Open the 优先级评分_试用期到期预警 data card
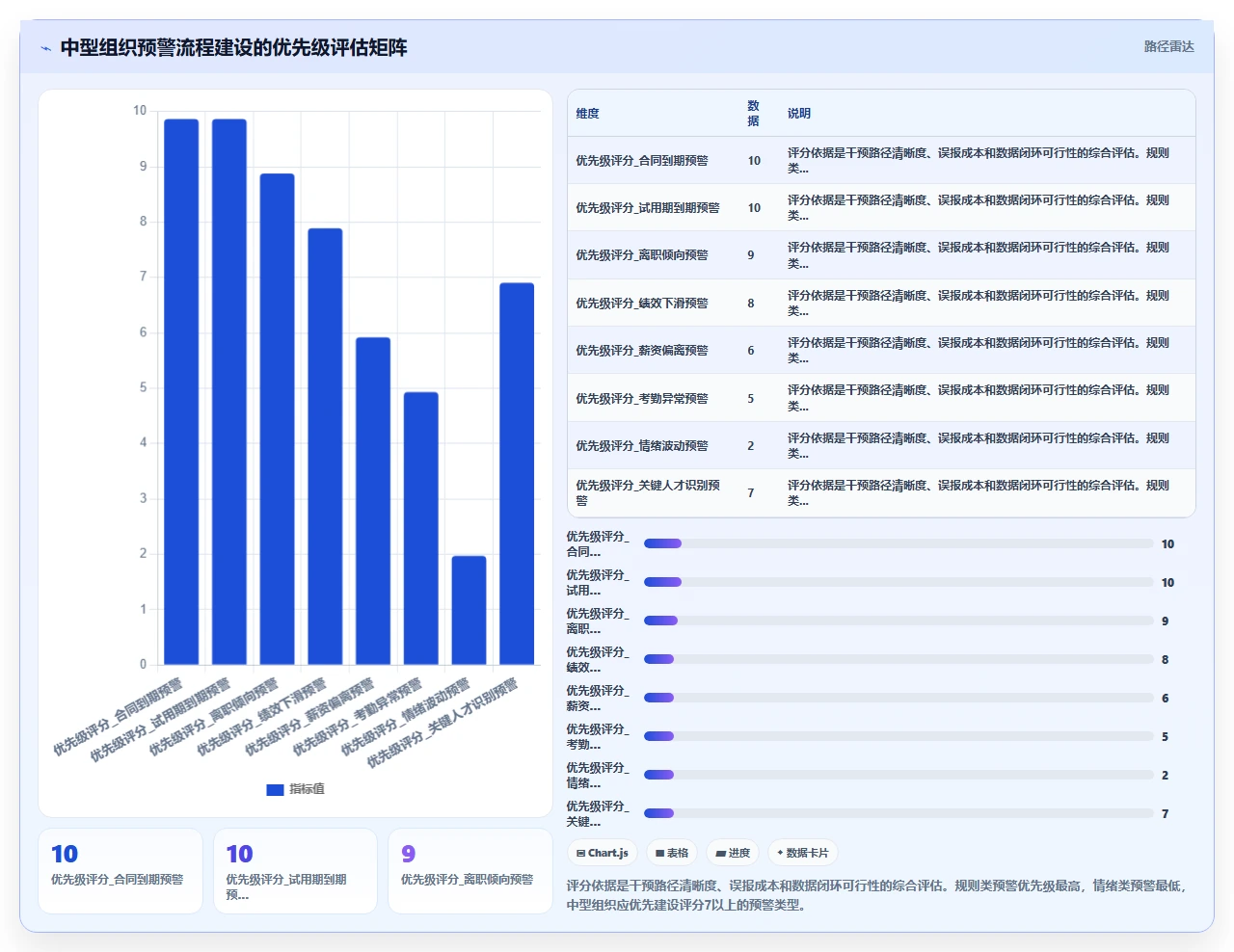The height and width of the screenshot is (952, 1234). tap(295, 871)
